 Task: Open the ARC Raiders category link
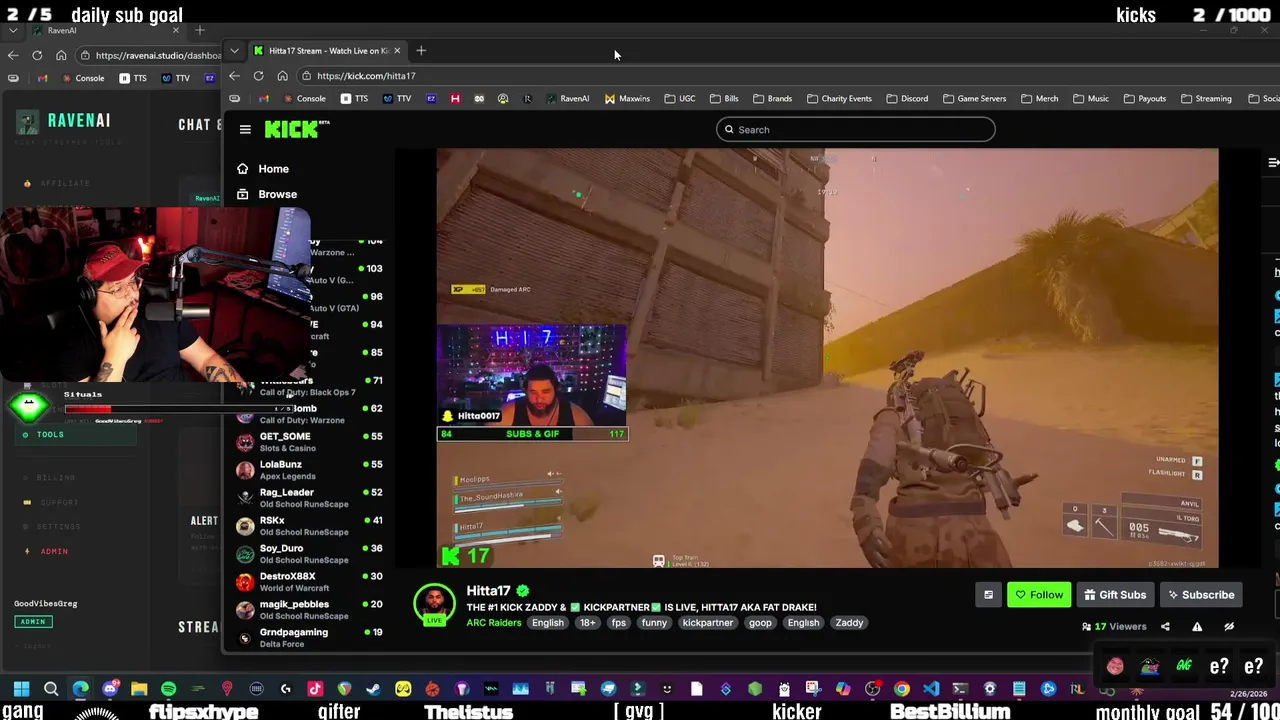493,623
